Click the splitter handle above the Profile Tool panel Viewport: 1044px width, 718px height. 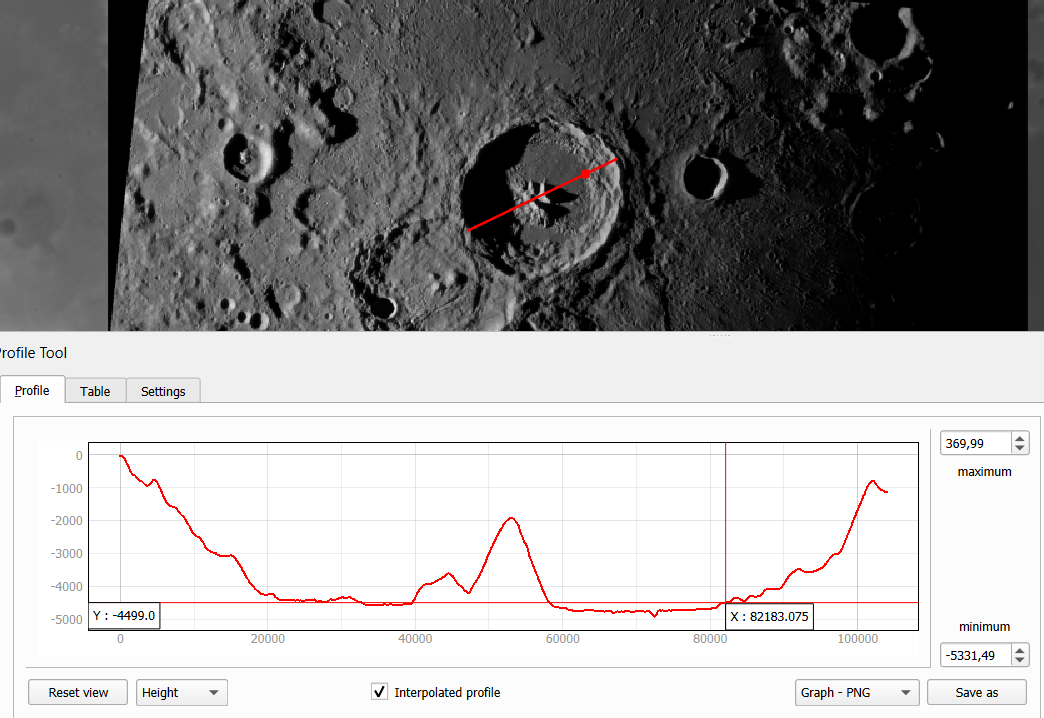click(x=720, y=335)
